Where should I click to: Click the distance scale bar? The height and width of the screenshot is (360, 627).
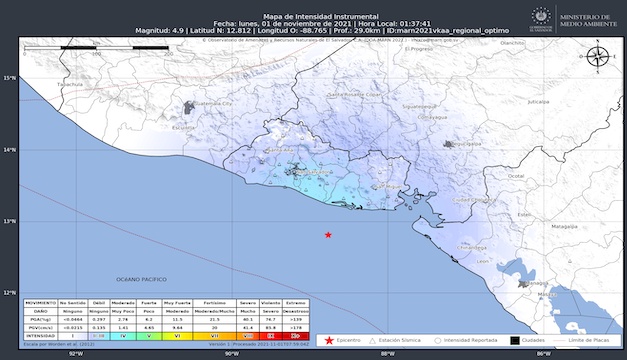[96, 48]
